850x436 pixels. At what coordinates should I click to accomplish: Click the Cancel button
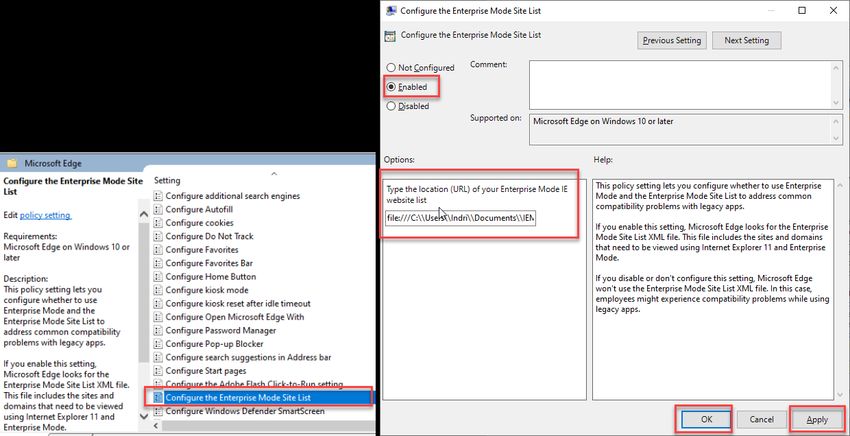(761, 419)
